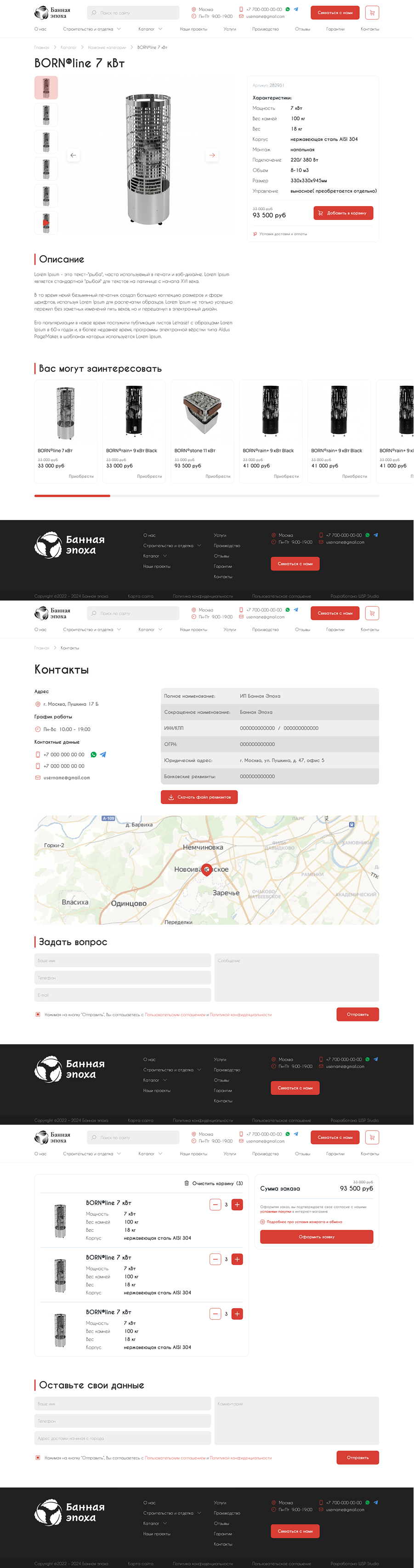Click the Главная breadcrumb on the Контакты page

[41, 647]
